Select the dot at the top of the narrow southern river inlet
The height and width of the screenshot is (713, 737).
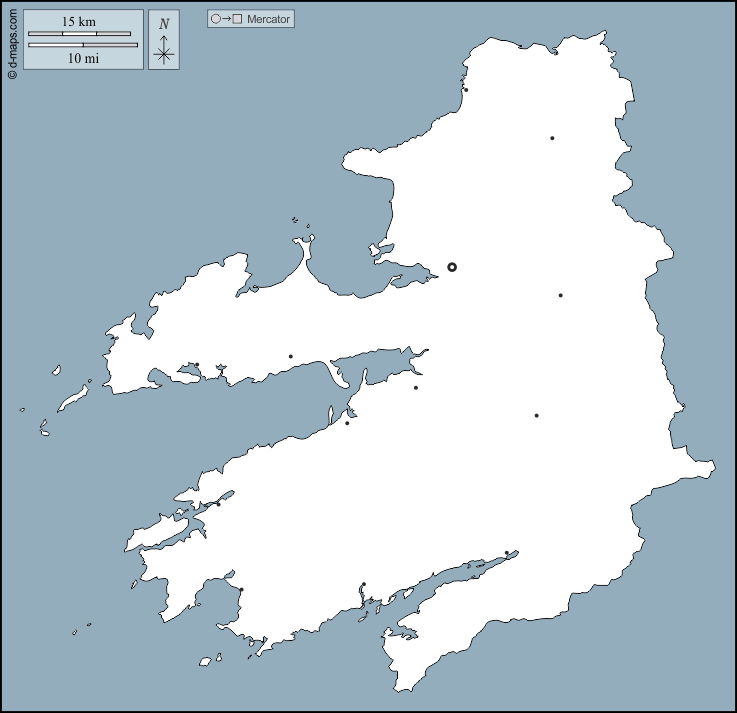(x=364, y=585)
